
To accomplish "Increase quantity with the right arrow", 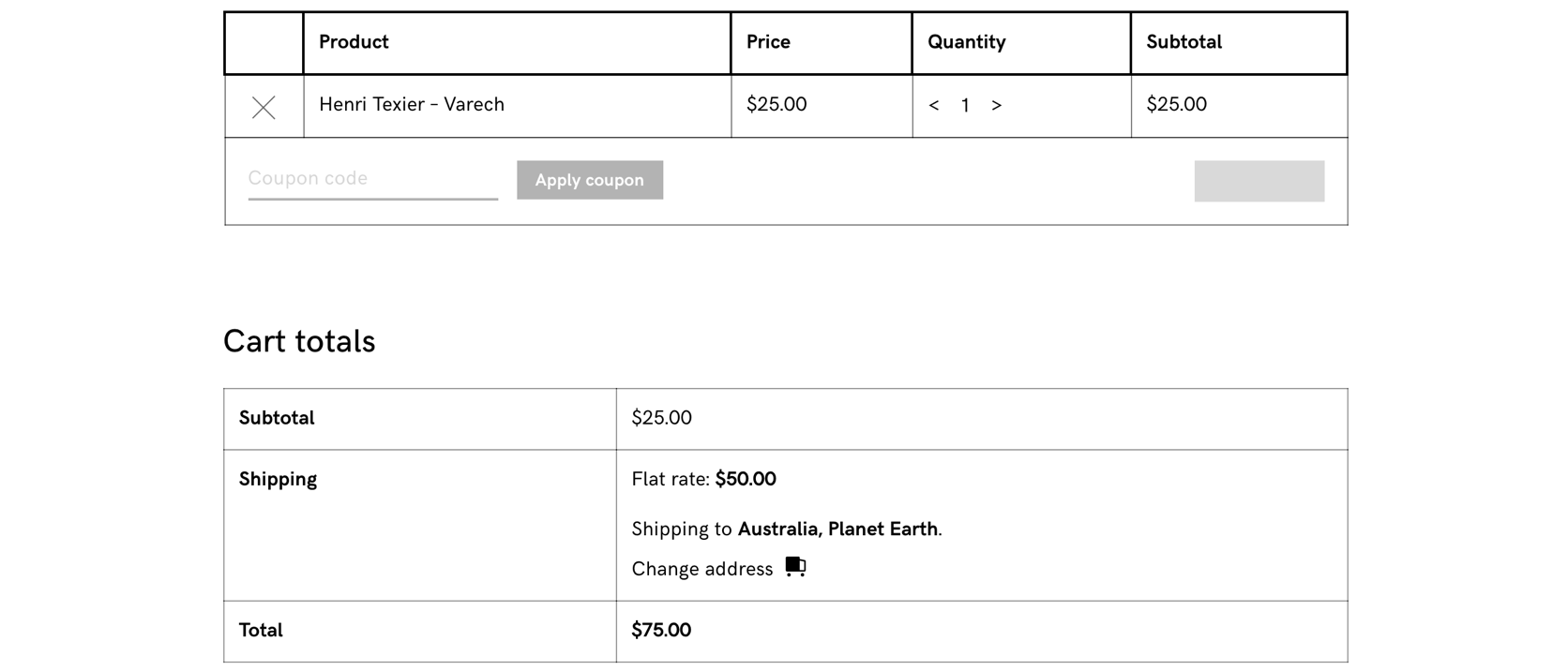I will click(996, 106).
